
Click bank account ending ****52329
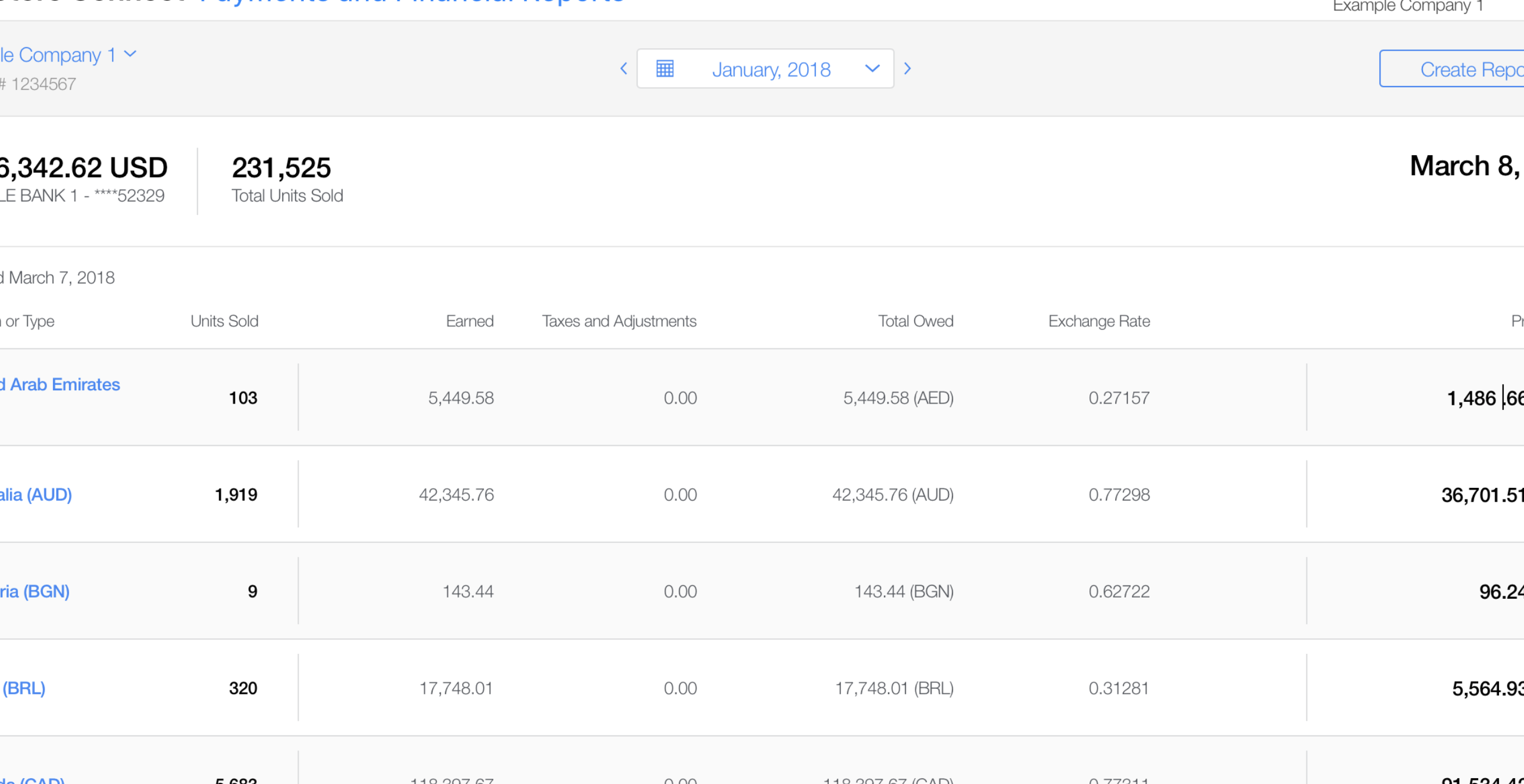click(82, 196)
